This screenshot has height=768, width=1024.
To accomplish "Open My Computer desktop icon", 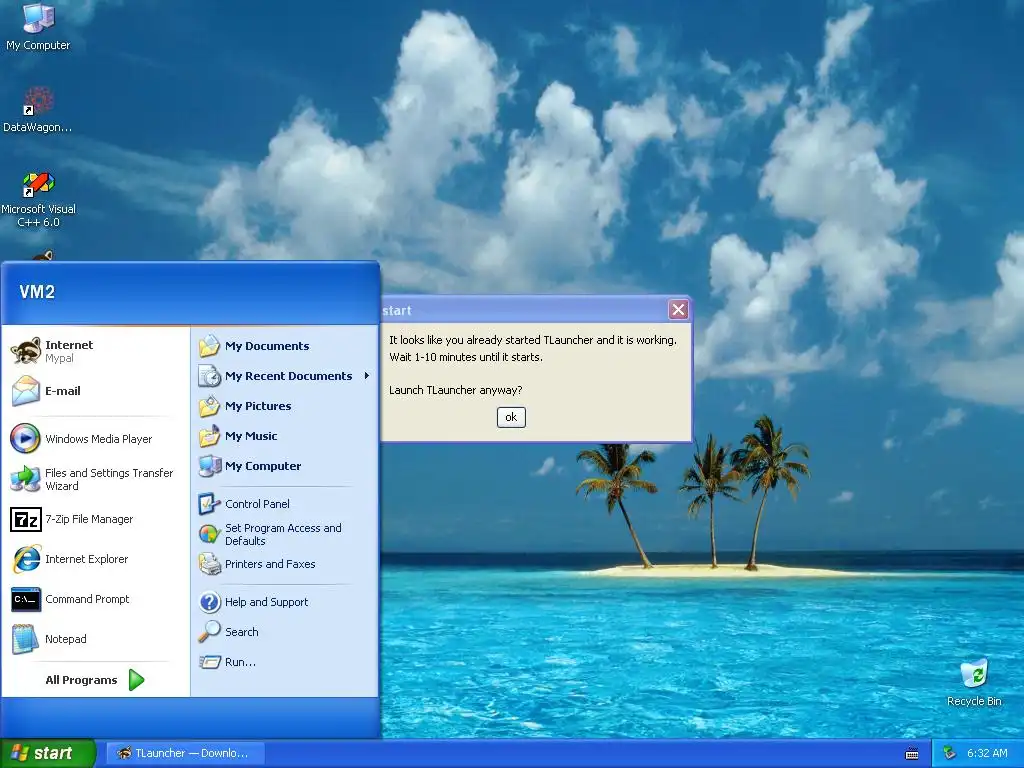I will (x=38, y=26).
